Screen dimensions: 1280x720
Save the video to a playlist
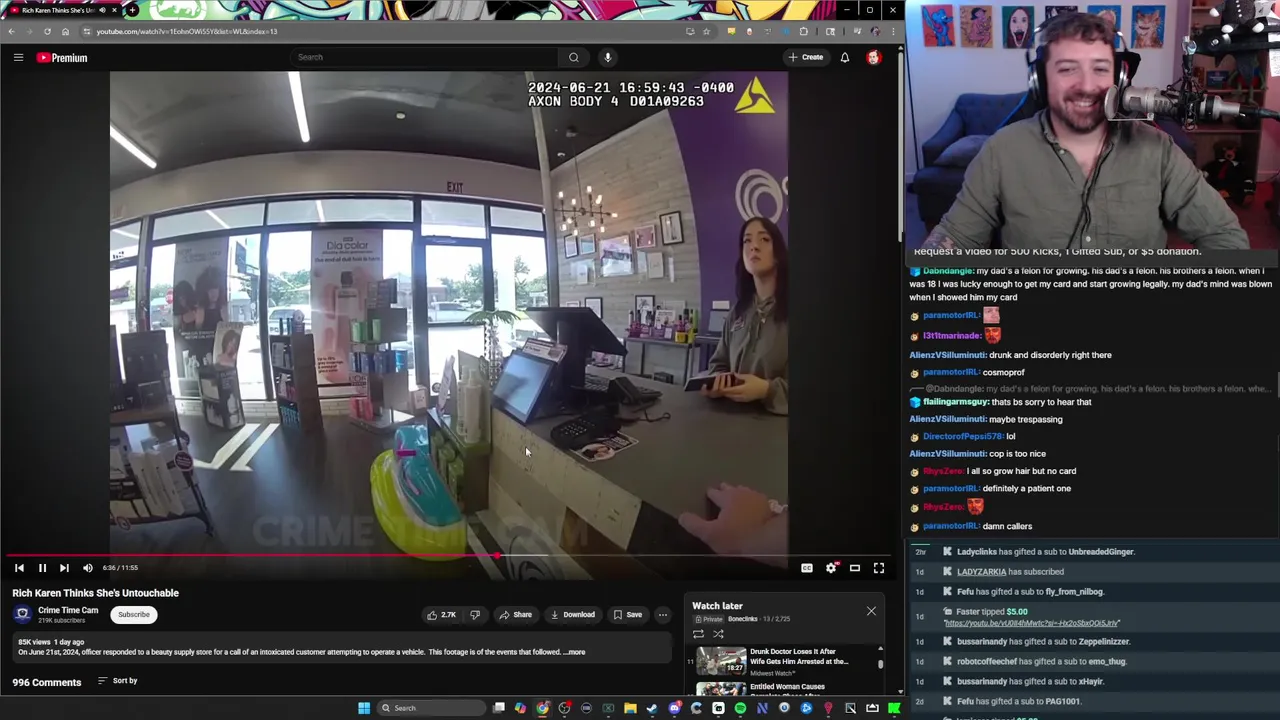[x=627, y=615]
